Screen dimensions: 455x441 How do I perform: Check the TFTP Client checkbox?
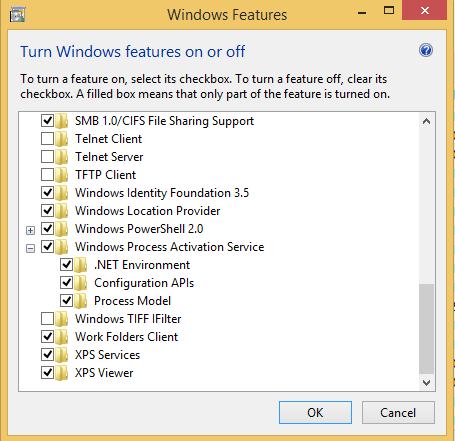coord(47,175)
